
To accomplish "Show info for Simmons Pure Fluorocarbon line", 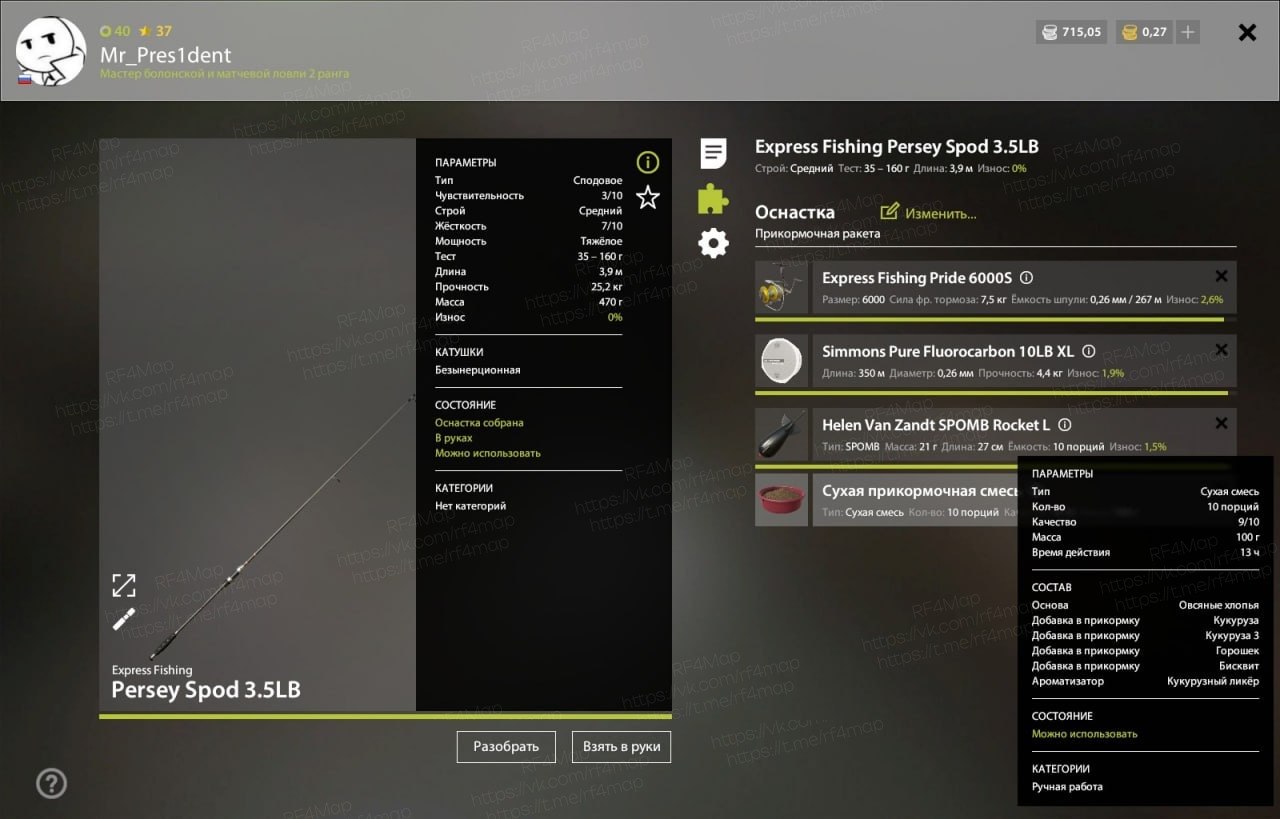I will (1089, 351).
